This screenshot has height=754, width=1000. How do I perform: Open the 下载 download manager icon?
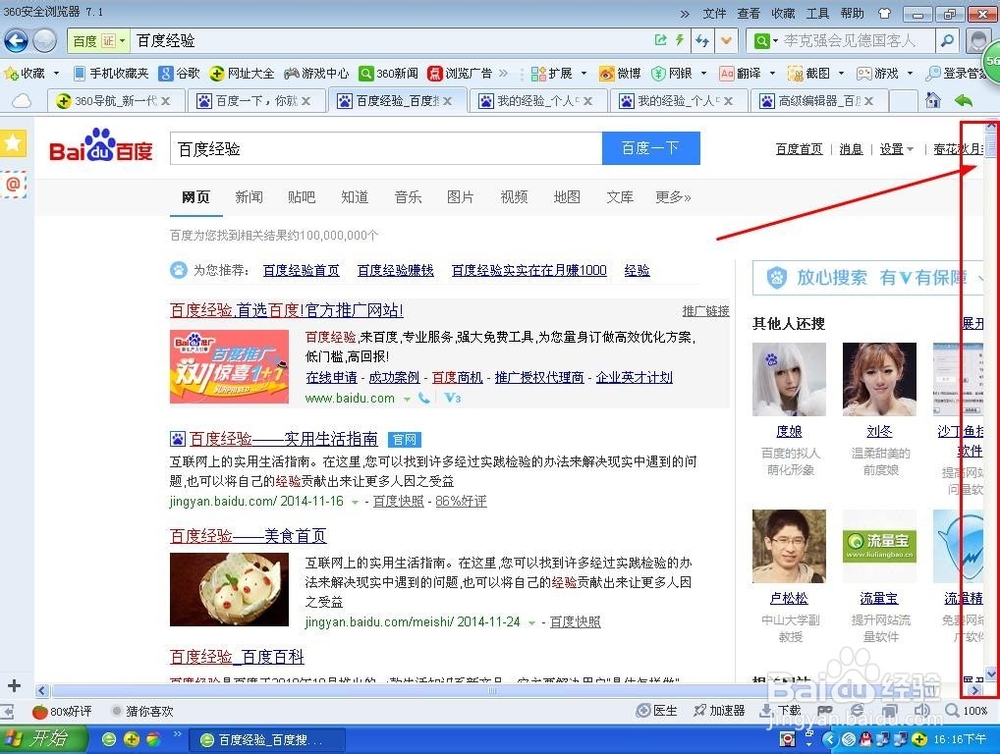pos(788,711)
